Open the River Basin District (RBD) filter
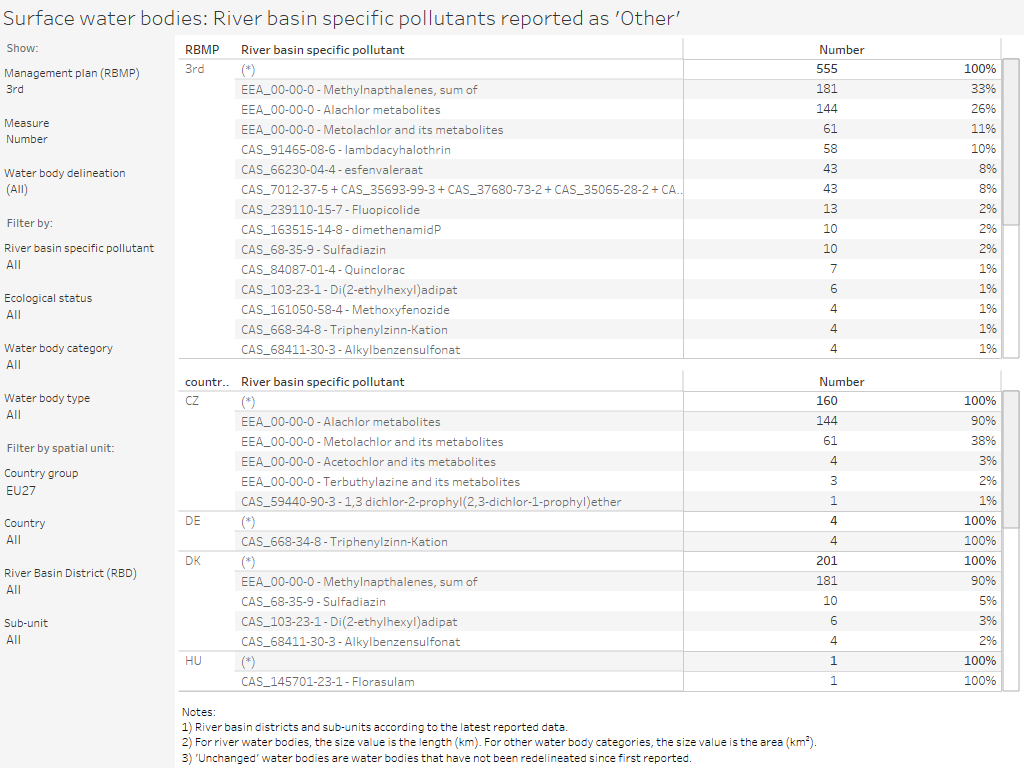This screenshot has width=1024, height=768. tap(85, 590)
